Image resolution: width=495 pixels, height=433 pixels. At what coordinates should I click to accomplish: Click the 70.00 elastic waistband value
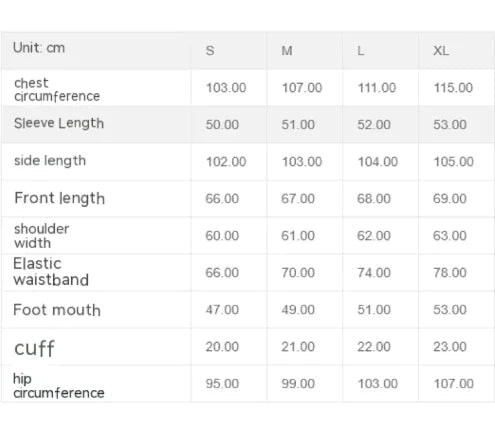[298, 273]
